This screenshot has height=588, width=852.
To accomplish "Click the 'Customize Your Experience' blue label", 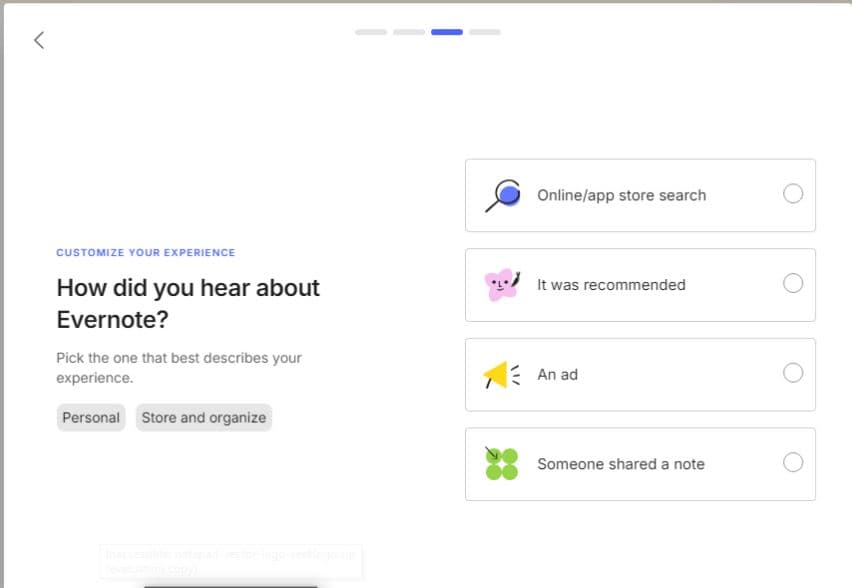I will click(x=146, y=253).
